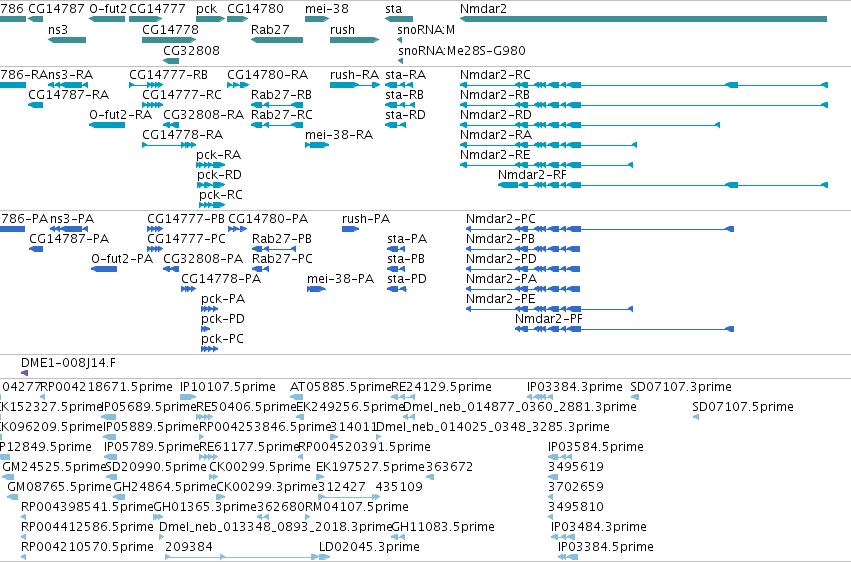Click protein rush-PA
This screenshot has width=851, height=562.
[x=366, y=219]
